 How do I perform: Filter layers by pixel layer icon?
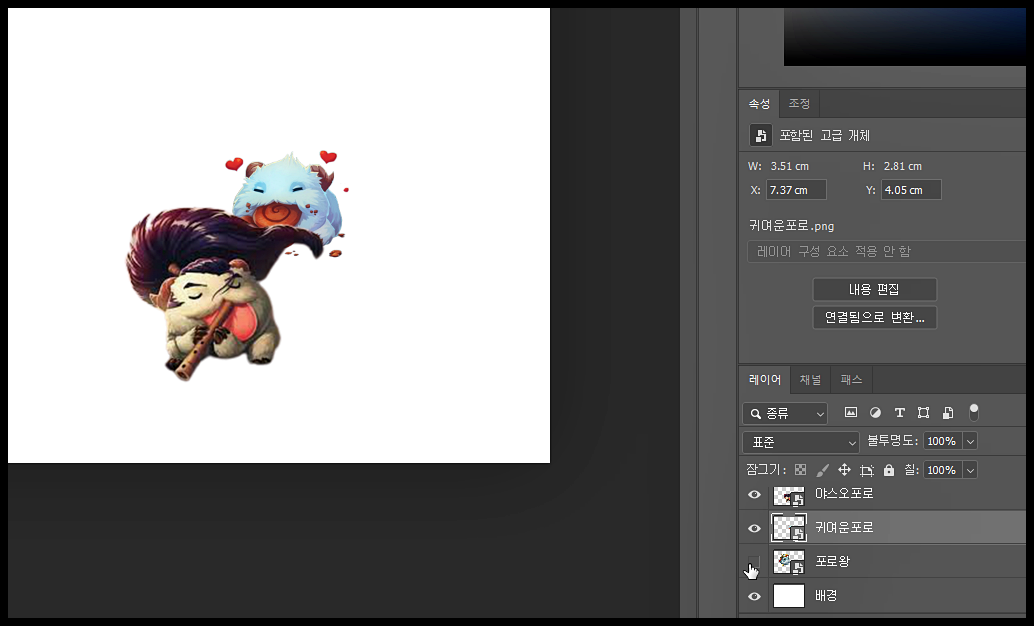[851, 413]
